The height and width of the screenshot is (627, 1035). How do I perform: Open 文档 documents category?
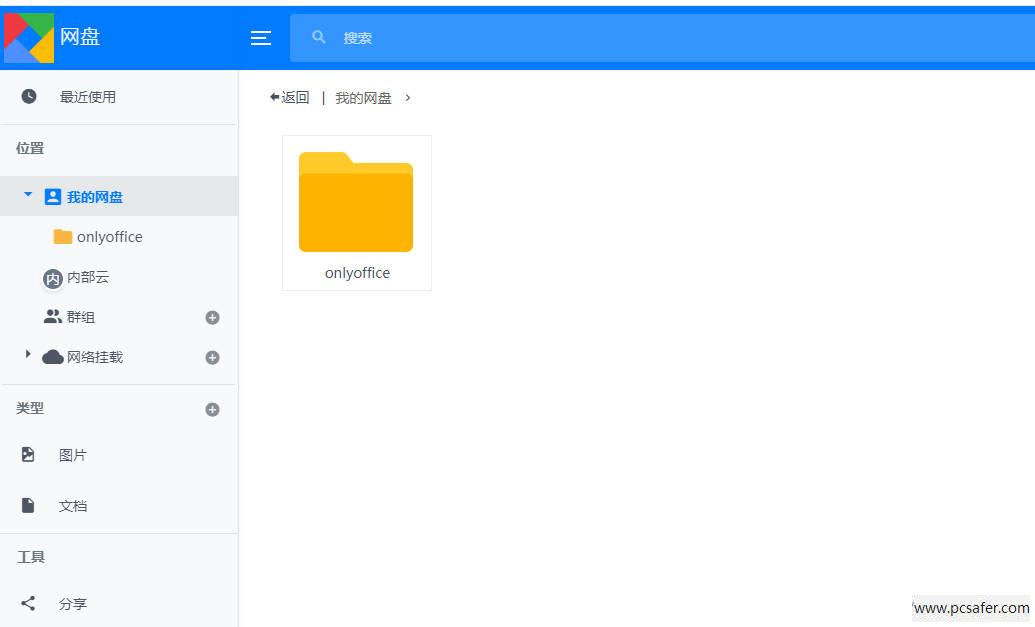[72, 506]
